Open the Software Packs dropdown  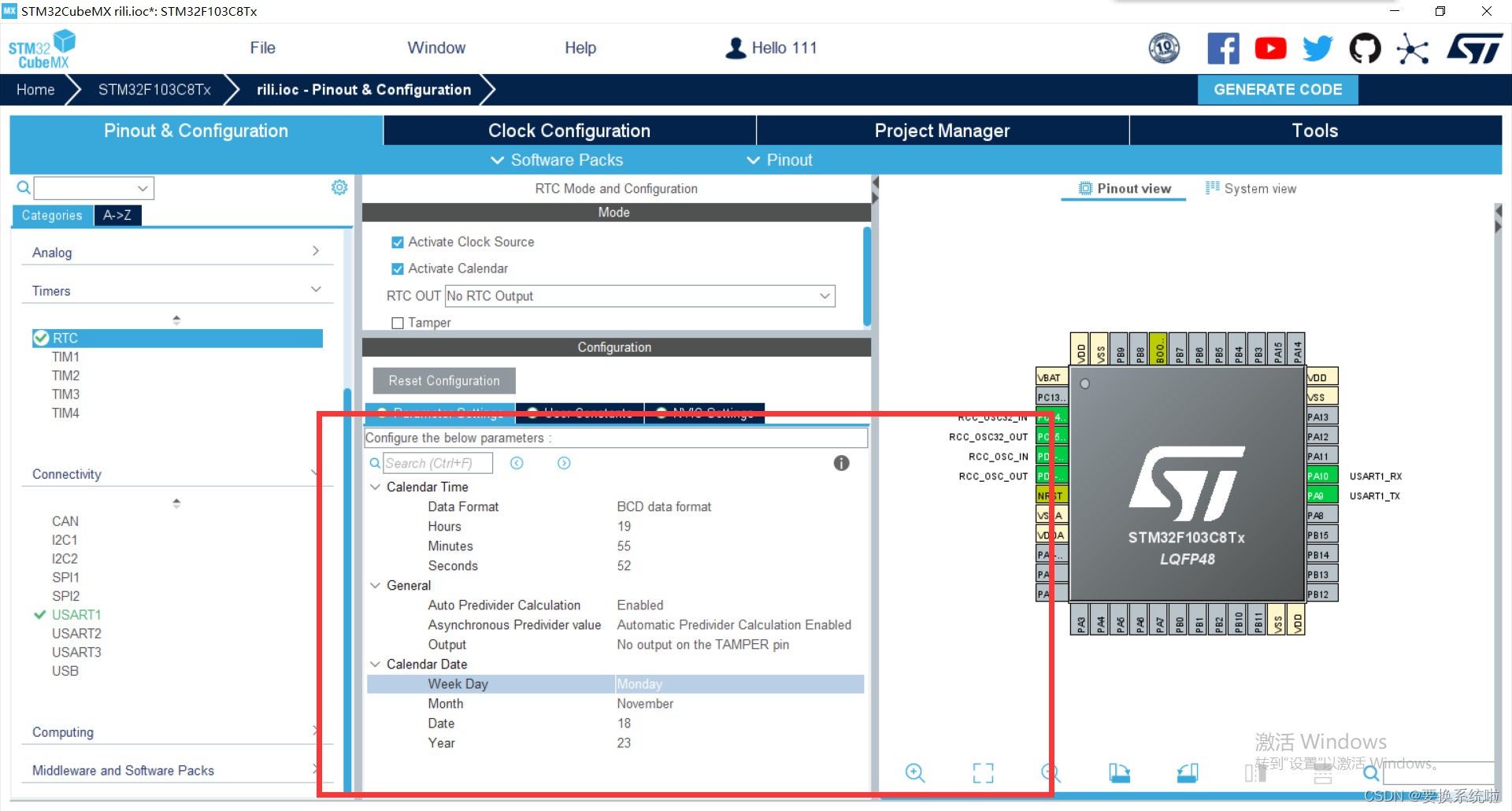point(557,160)
